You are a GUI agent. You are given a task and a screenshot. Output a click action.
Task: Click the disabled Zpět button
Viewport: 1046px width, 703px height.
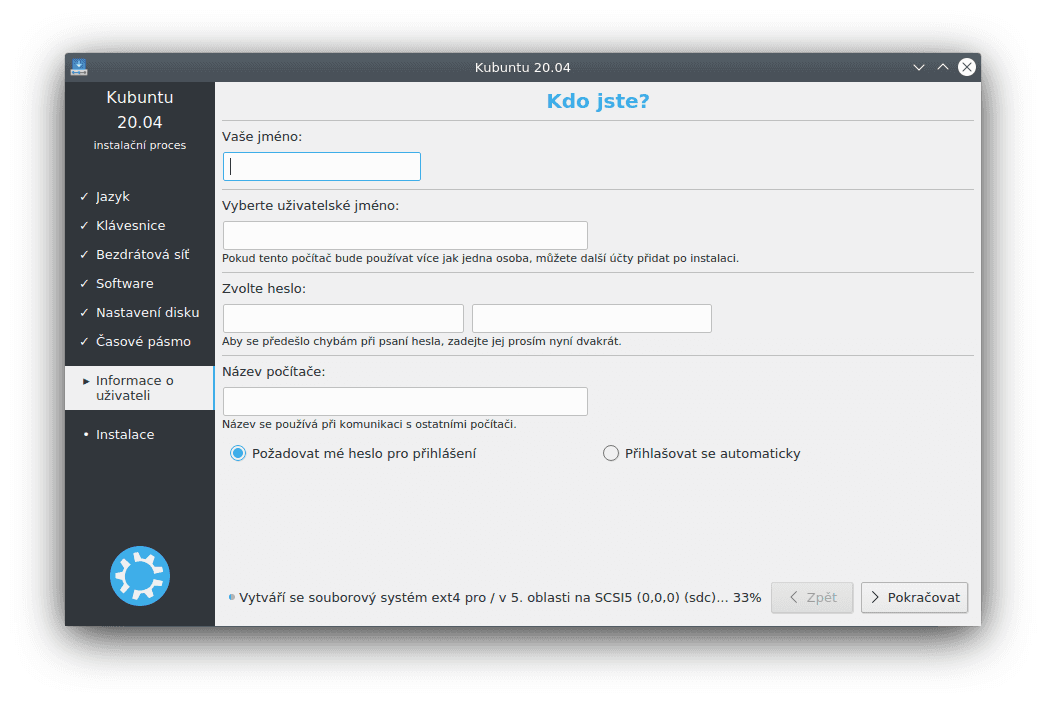coord(811,597)
